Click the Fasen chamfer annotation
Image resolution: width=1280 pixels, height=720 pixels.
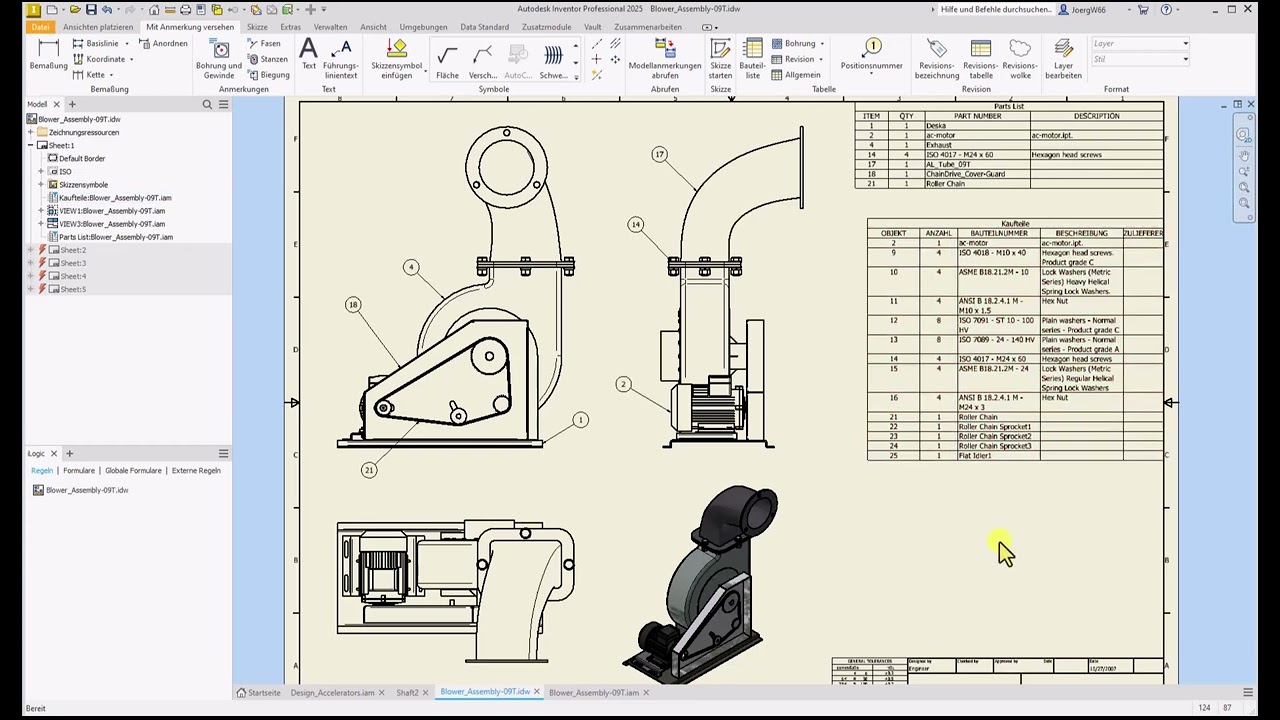pyautogui.click(x=264, y=44)
